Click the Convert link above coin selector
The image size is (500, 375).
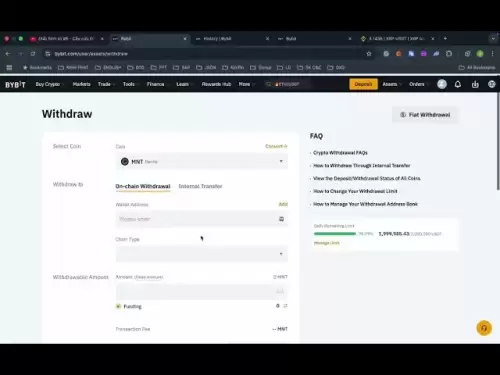(276, 146)
